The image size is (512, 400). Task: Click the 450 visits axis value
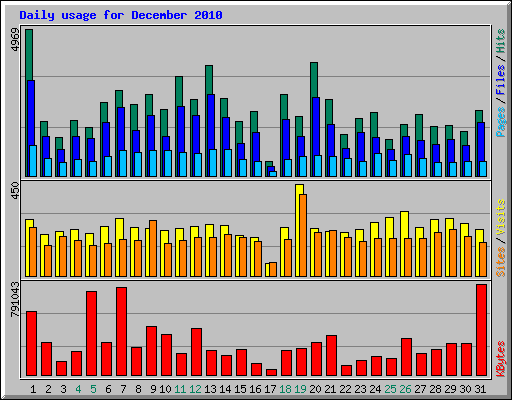click(15, 191)
